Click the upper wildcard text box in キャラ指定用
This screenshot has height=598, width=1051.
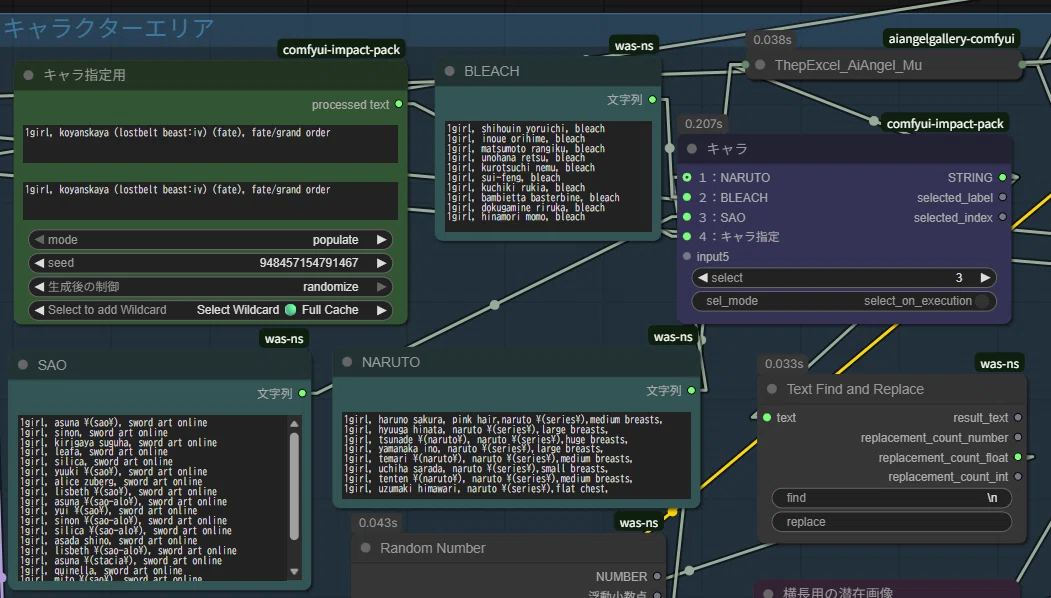(x=210, y=143)
